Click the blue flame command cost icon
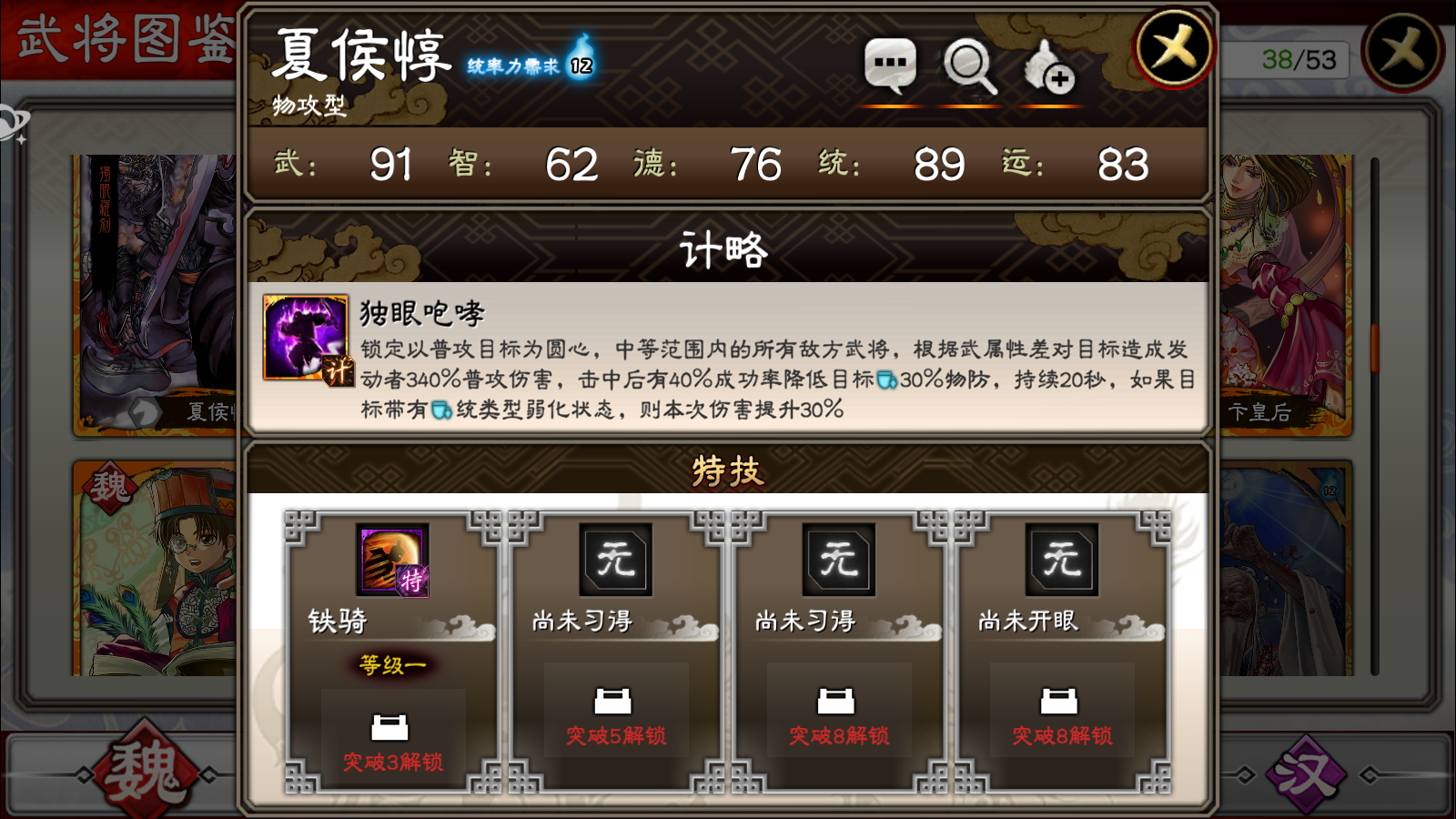1456x819 pixels. (581, 56)
